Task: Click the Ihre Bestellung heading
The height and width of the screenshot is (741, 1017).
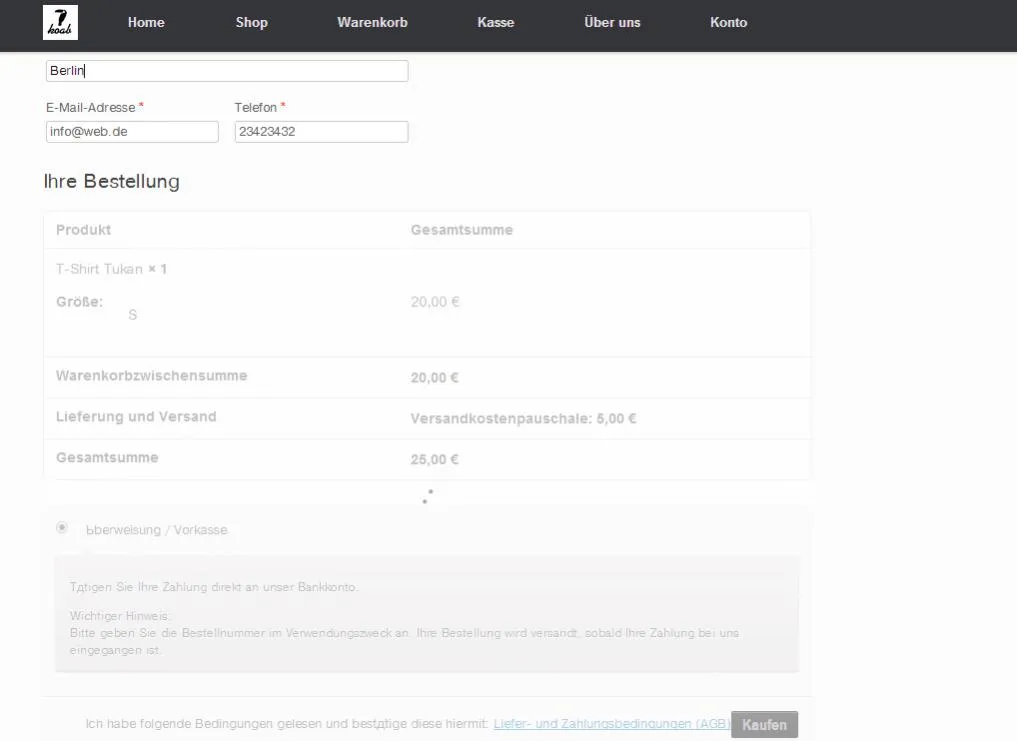Action: pos(112,181)
